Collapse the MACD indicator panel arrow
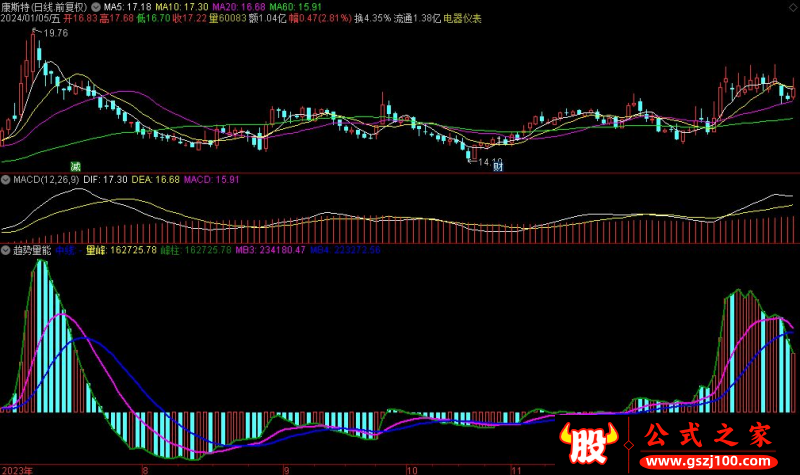 point(5,180)
